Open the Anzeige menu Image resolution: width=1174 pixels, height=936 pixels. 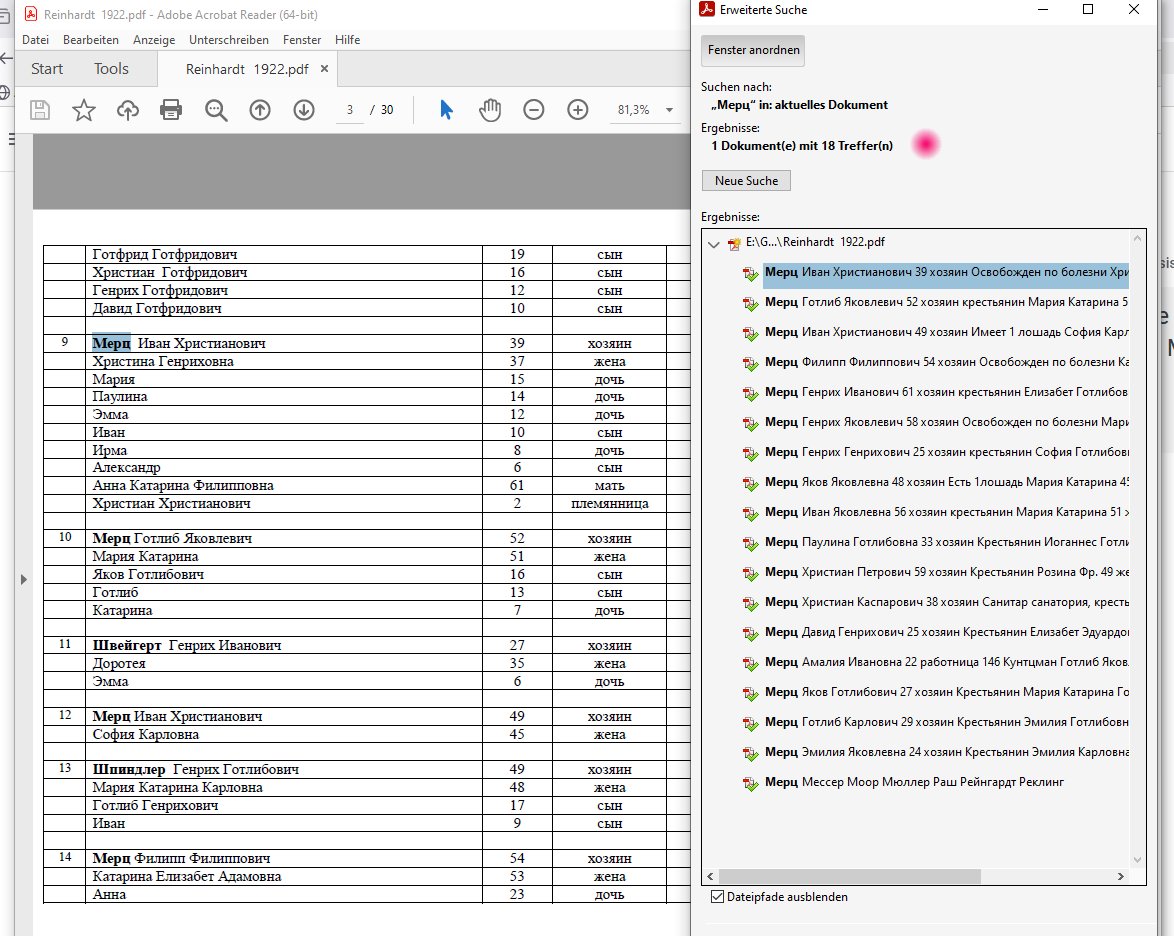point(153,40)
